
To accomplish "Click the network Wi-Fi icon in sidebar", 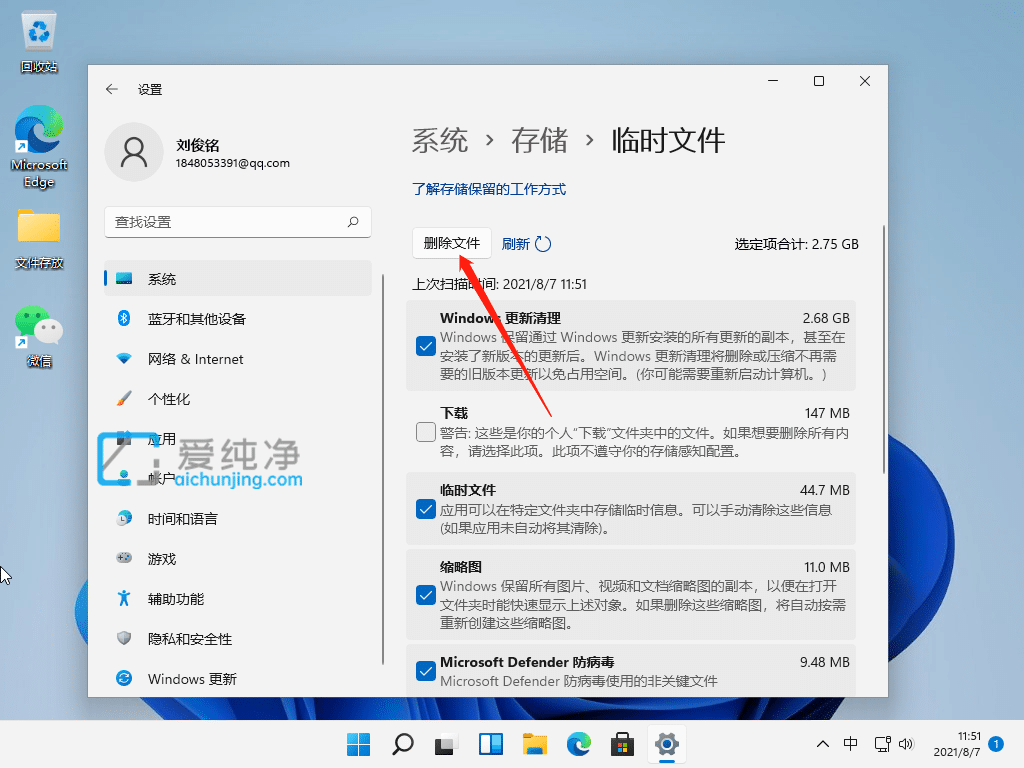I will point(124,359).
